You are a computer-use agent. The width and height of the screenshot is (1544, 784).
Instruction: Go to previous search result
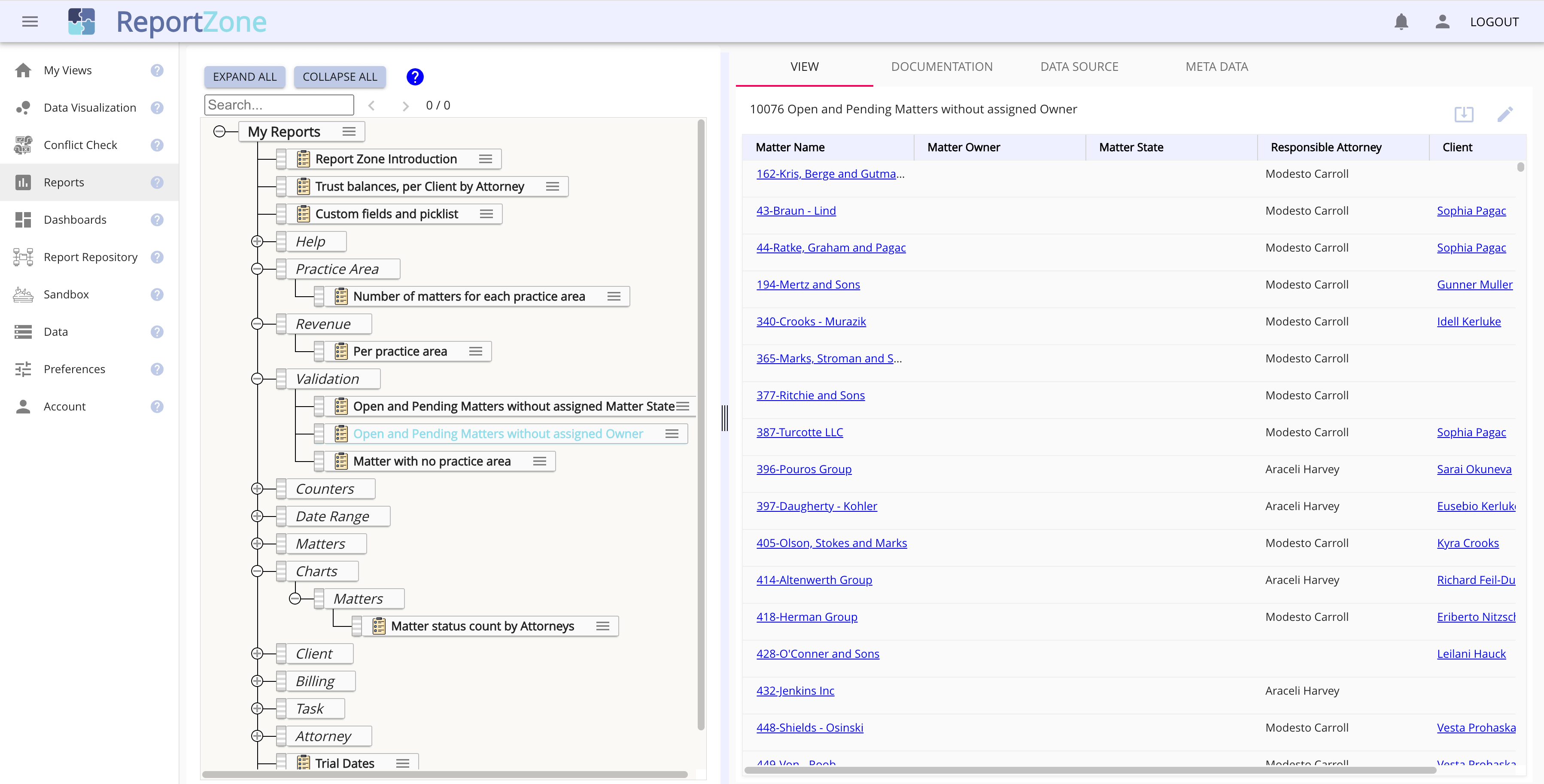(x=371, y=106)
